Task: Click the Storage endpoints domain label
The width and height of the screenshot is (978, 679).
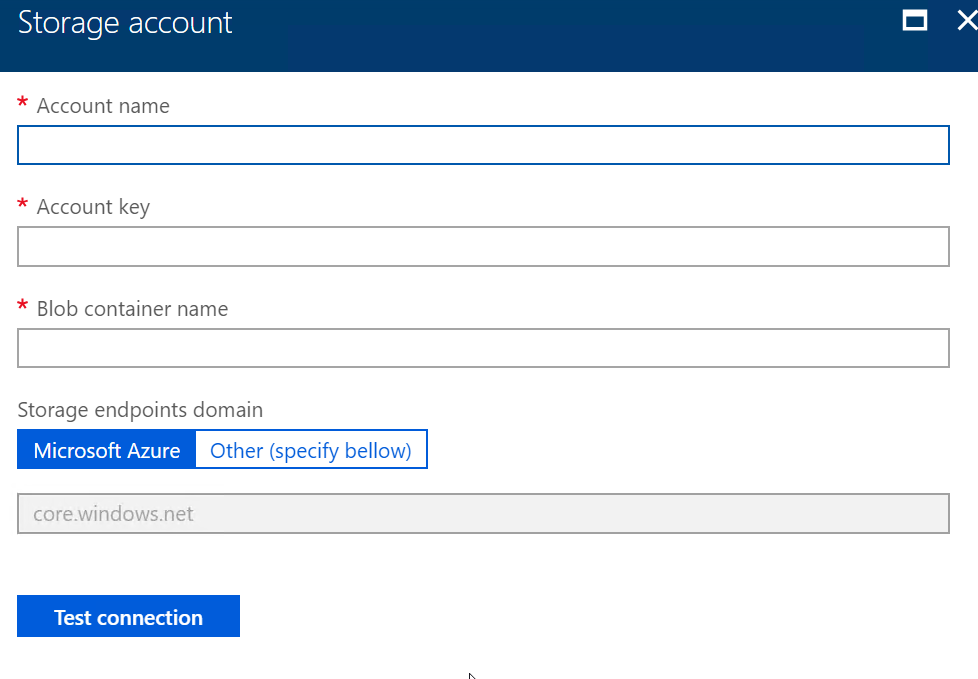Action: tap(140, 410)
